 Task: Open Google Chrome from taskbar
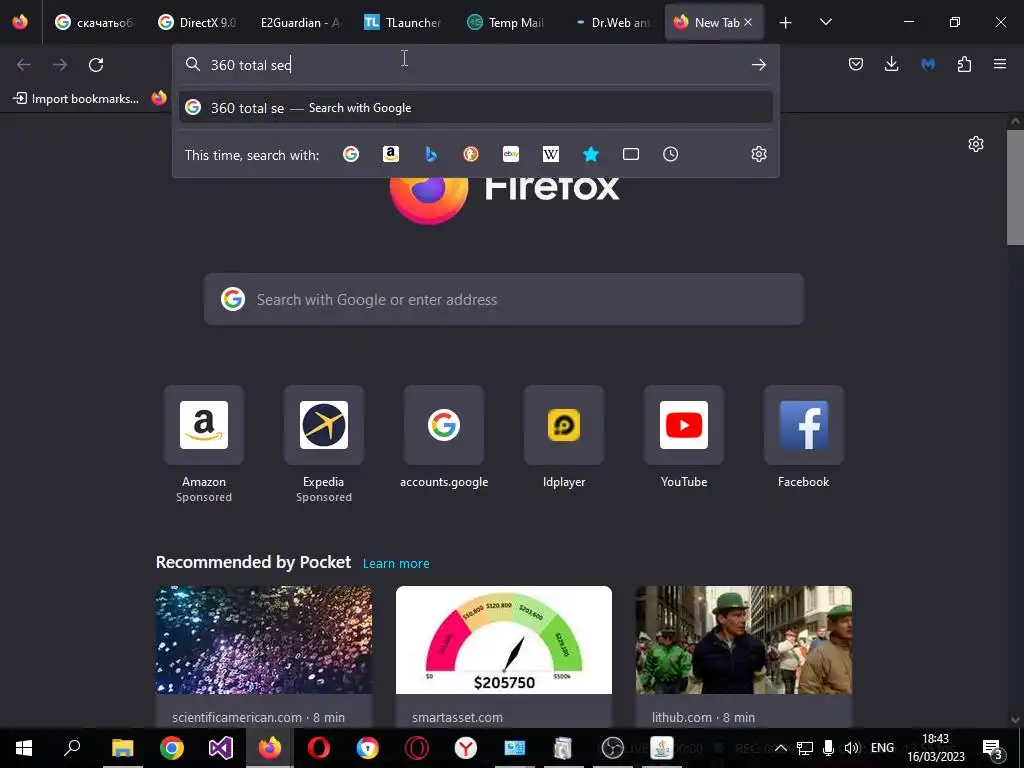tap(172, 748)
